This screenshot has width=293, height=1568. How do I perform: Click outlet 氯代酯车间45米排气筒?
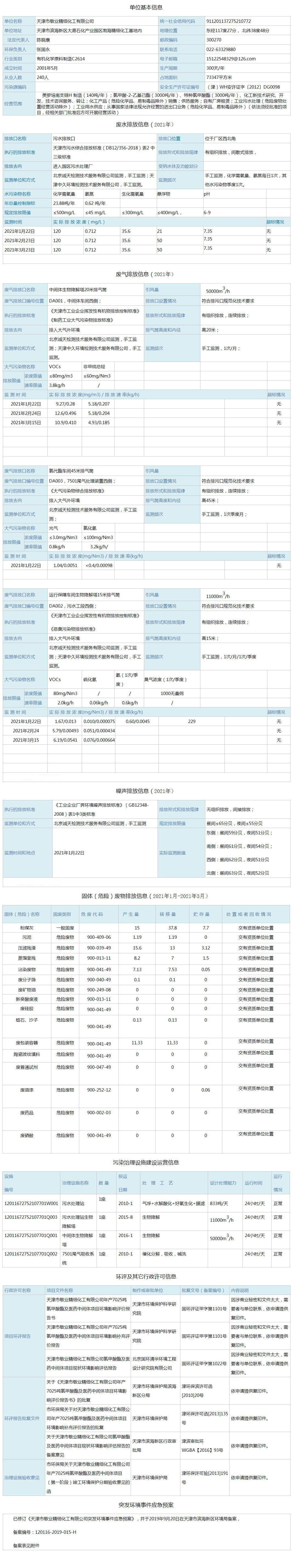coord(71,470)
